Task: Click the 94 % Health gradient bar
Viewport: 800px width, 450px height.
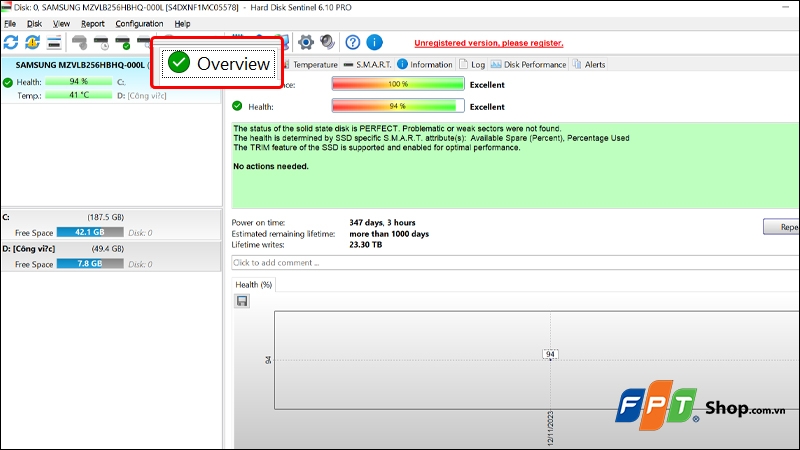Action: 398,106
